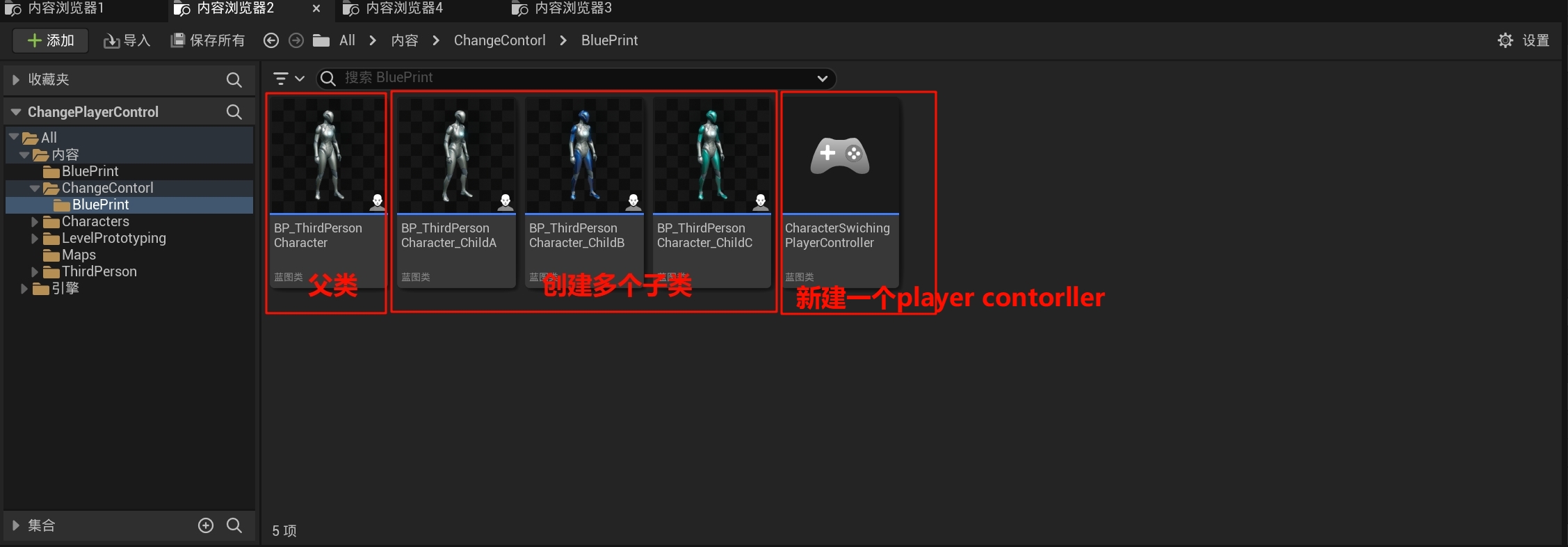Click the CharacterSwichingPlayerController name label
This screenshot has height=547, width=1568.
(x=837, y=235)
